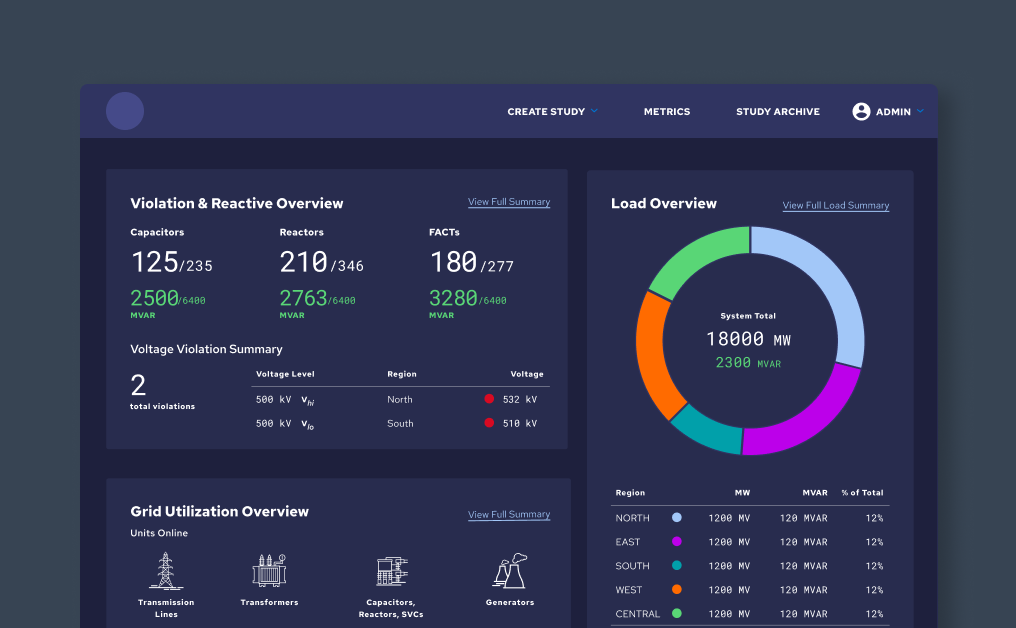The width and height of the screenshot is (1016, 628).
Task: Open the Admin account dropdown chevron
Action: 920,110
